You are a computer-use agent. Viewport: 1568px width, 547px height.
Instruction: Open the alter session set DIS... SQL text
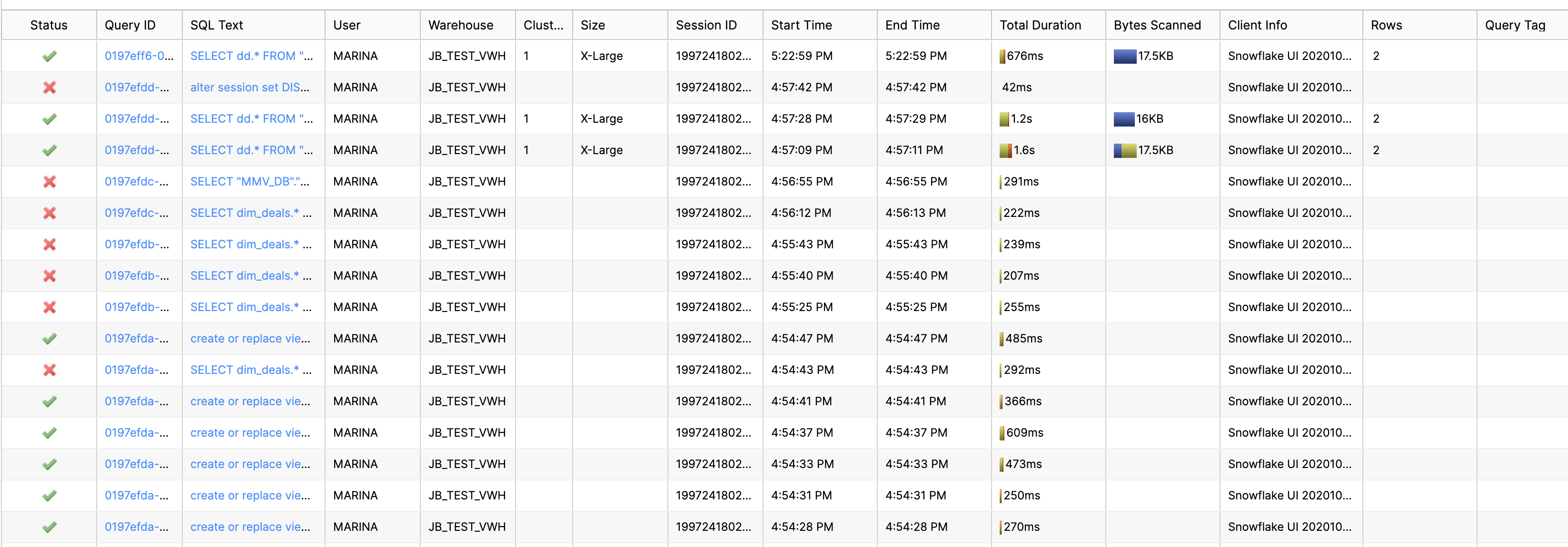pyautogui.click(x=249, y=88)
